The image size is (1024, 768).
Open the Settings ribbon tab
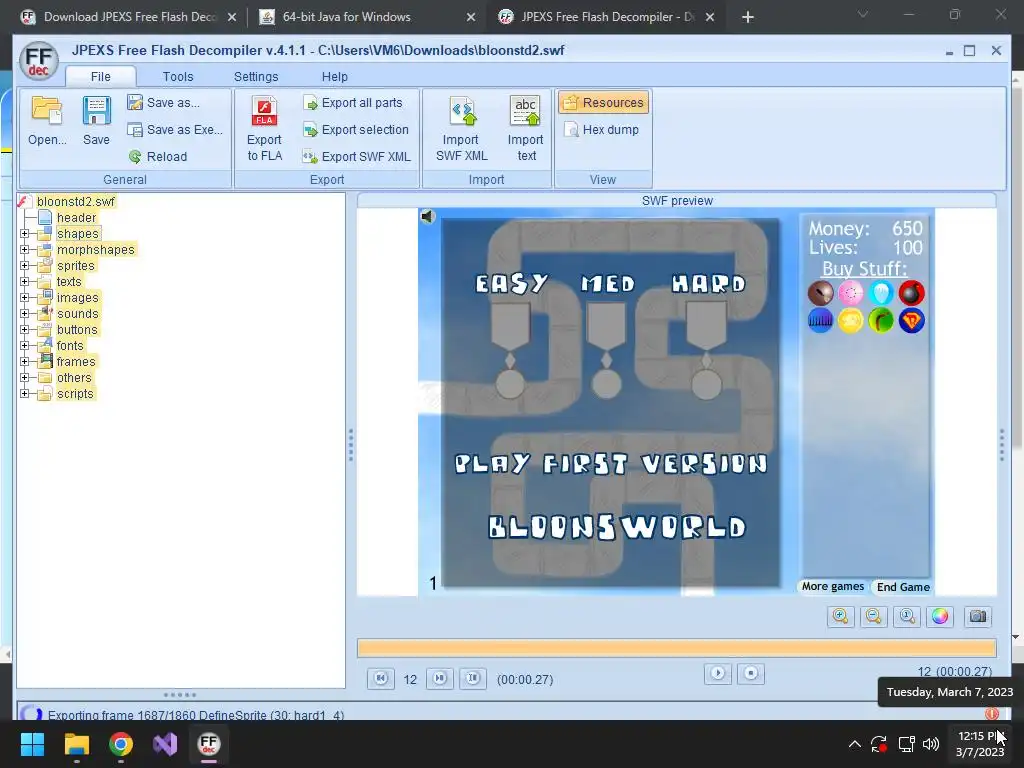point(256,76)
